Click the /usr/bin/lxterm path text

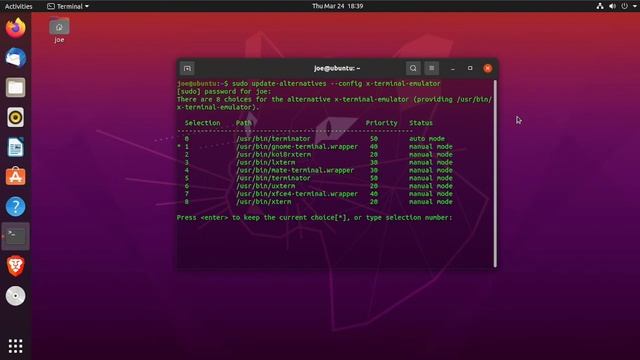[x=266, y=162]
